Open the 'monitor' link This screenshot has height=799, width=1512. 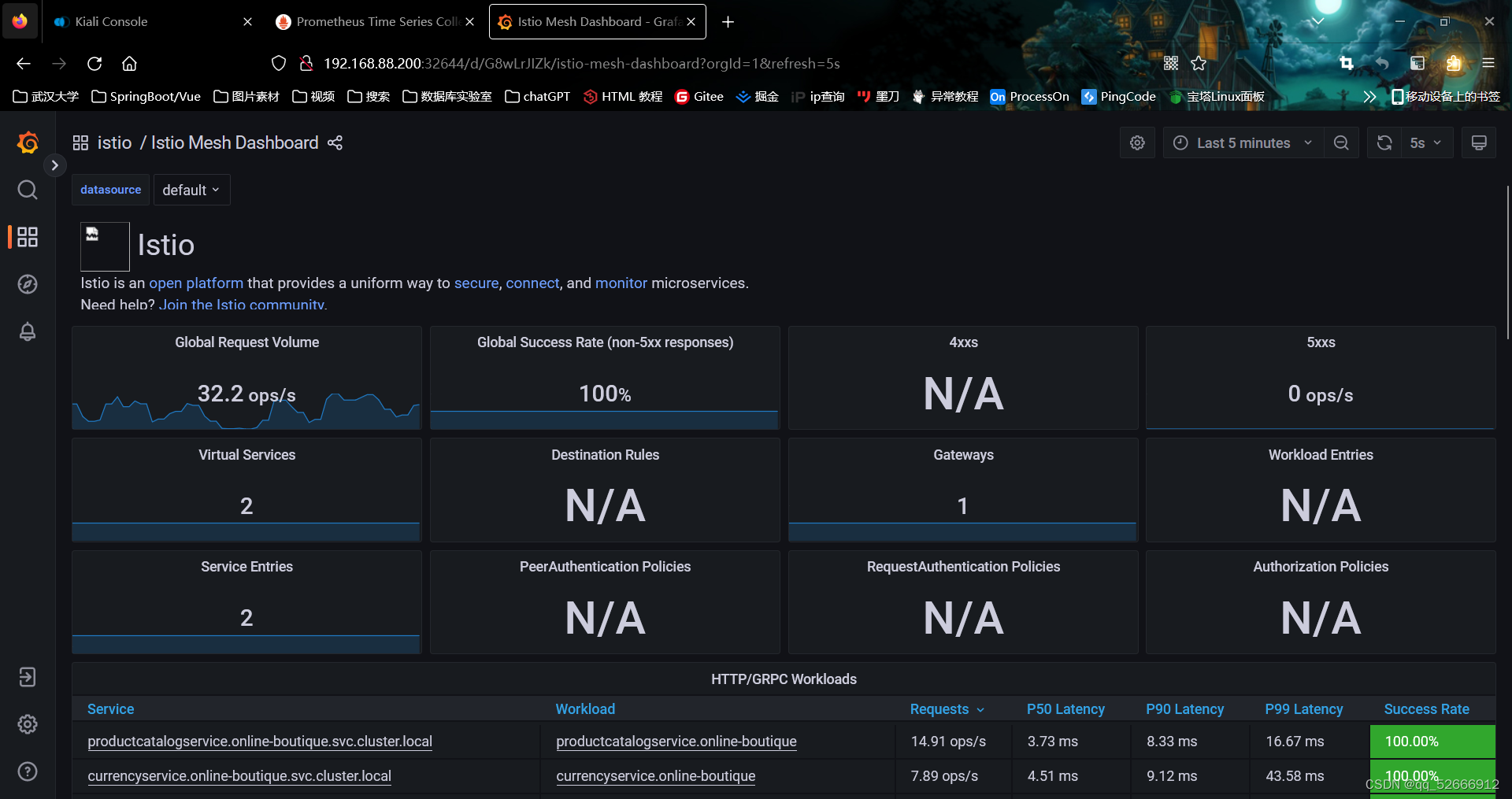click(621, 283)
